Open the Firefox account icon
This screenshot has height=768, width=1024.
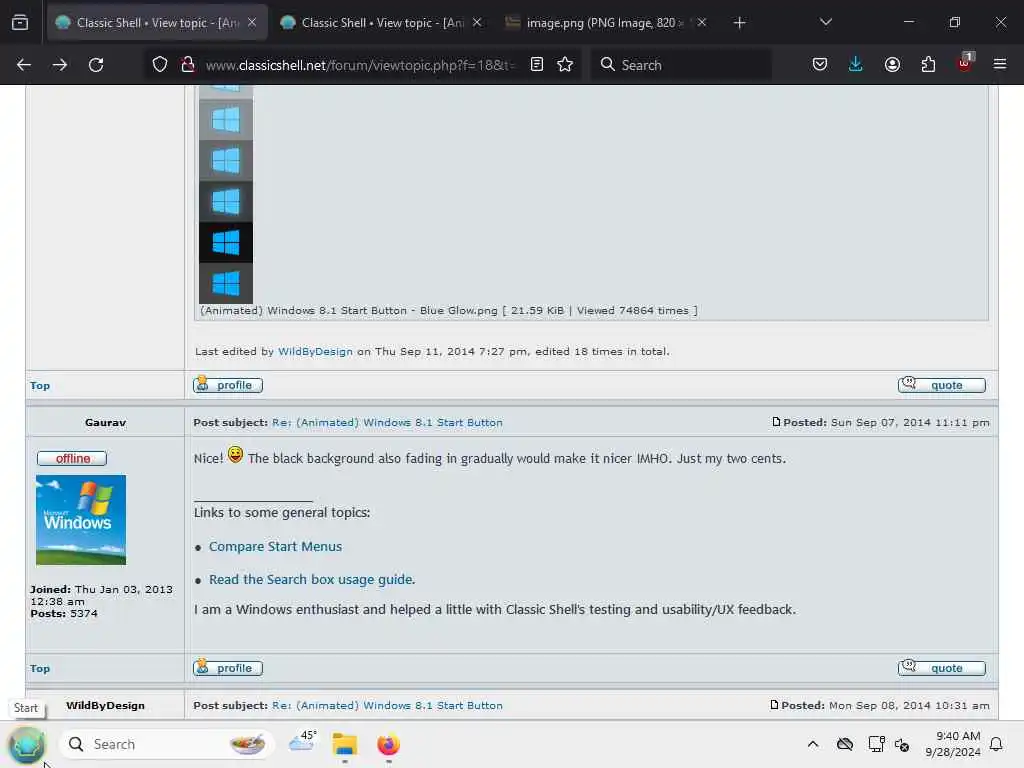892,65
